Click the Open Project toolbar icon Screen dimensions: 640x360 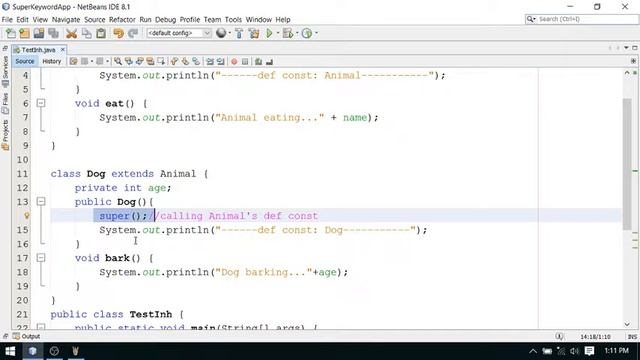[39, 33]
